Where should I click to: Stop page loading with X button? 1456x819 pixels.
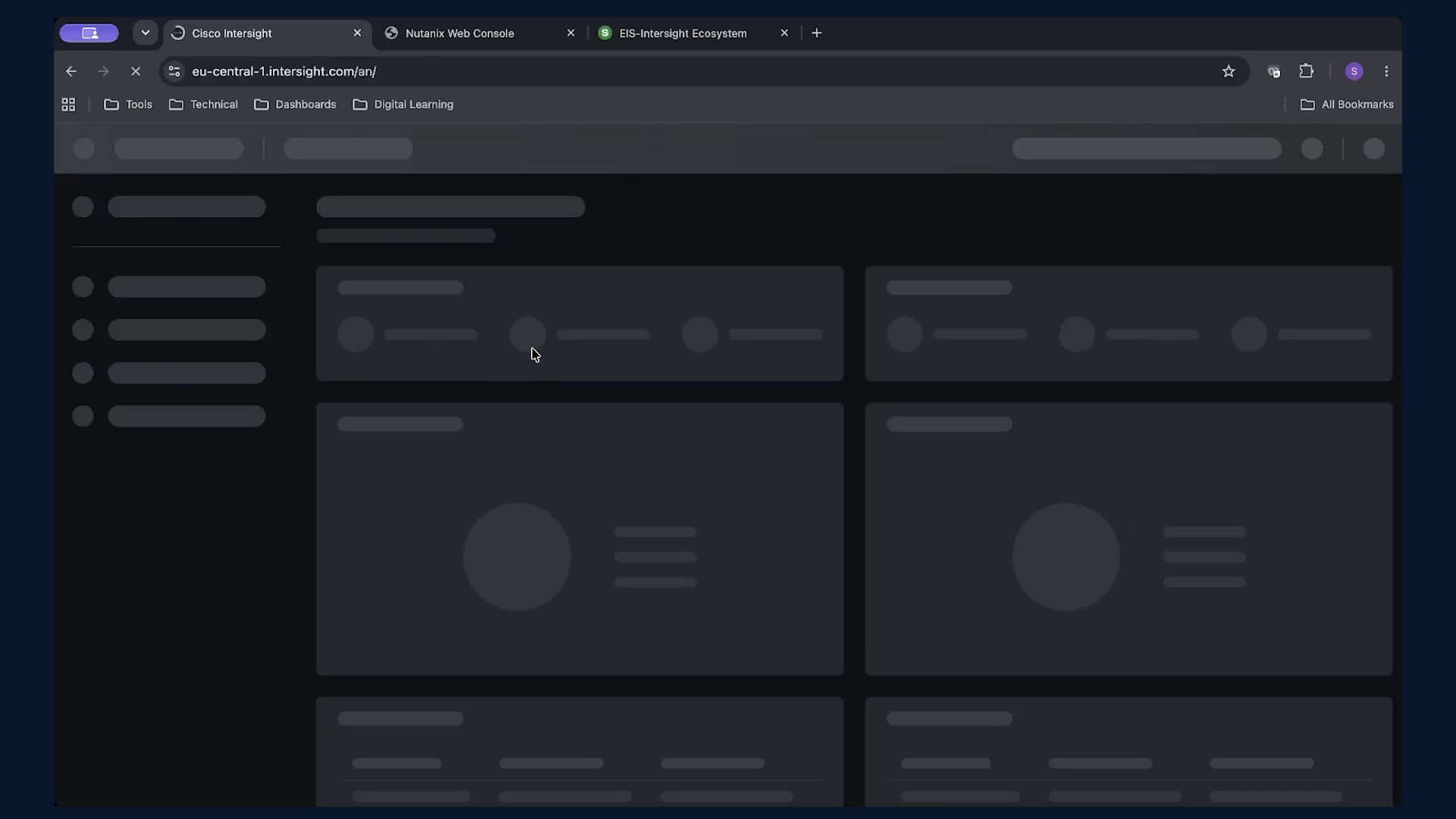point(136,71)
